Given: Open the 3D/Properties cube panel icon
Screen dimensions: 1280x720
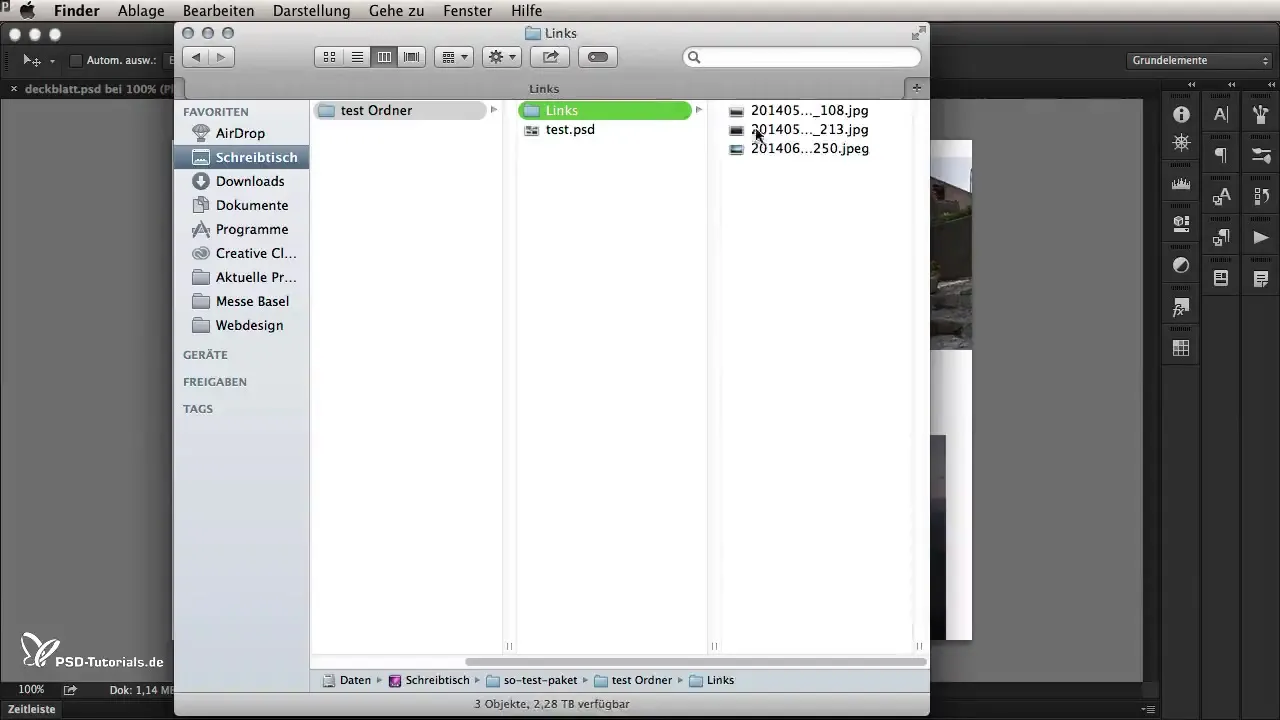Looking at the screenshot, I should pyautogui.click(x=1181, y=224).
